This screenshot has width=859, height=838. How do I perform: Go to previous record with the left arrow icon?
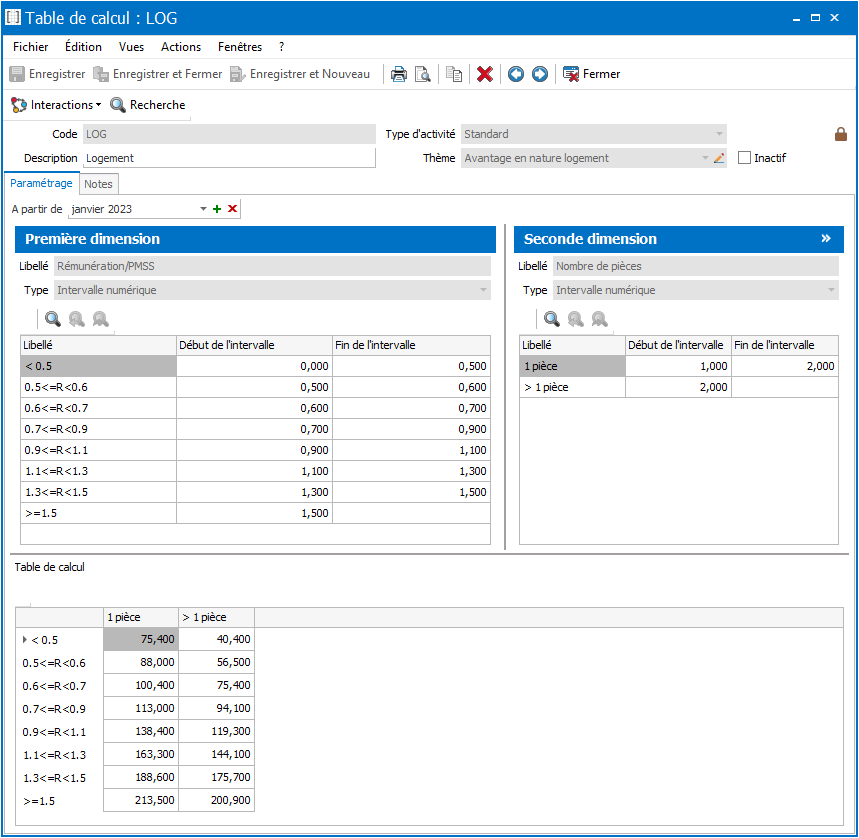coord(516,74)
